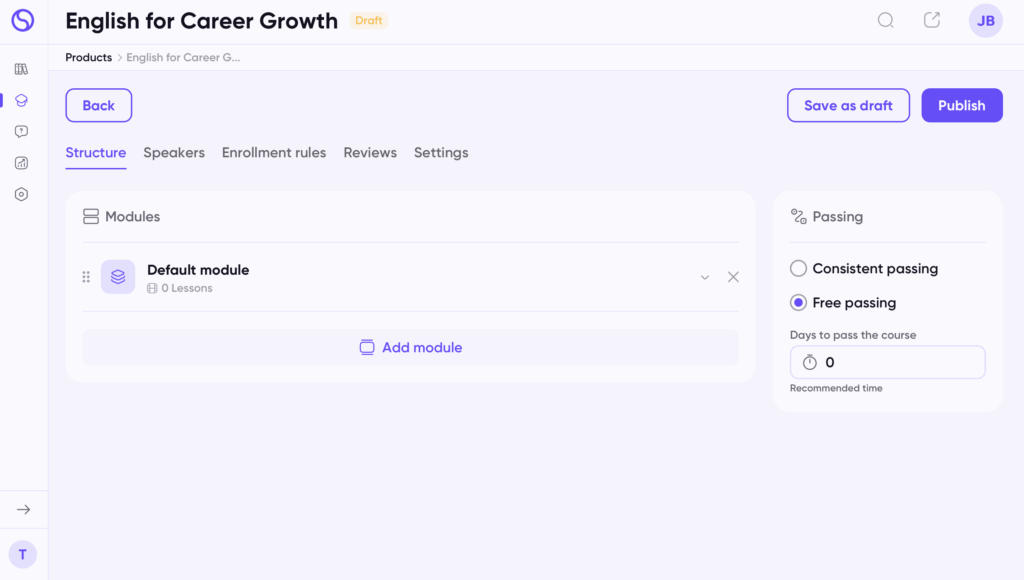The image size is (1024, 580).
Task: Open the Enrollment rules tab
Action: coord(274,153)
